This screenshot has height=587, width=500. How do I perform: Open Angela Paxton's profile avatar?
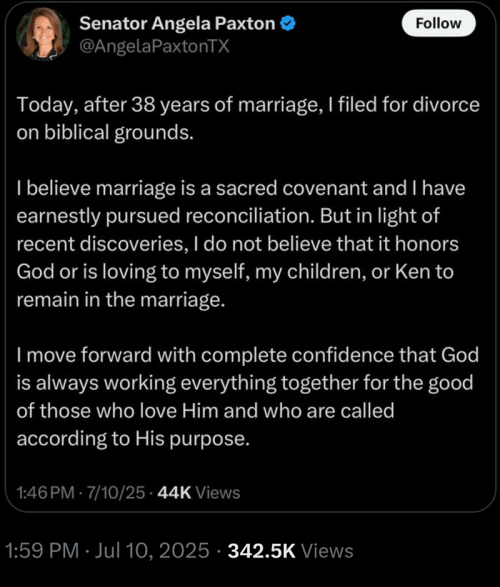(43, 34)
